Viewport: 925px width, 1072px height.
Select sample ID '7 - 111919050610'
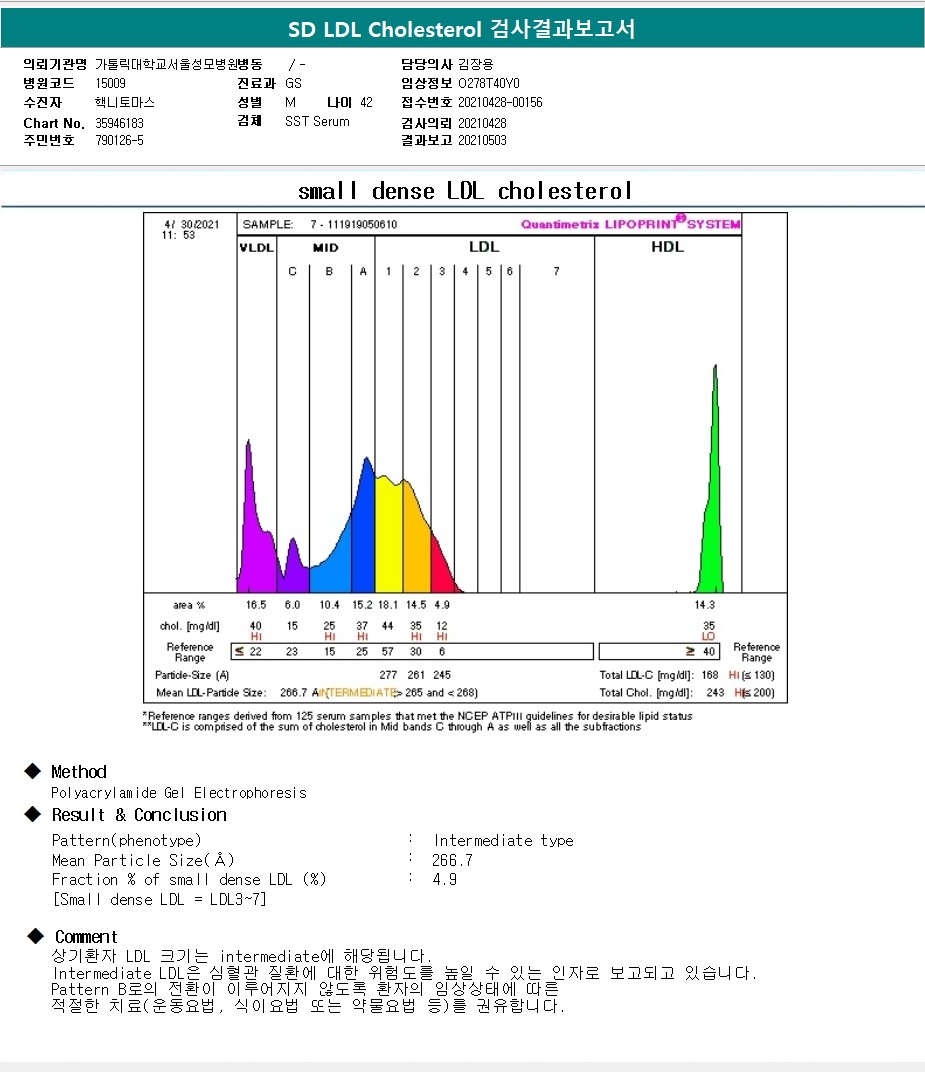(353, 224)
